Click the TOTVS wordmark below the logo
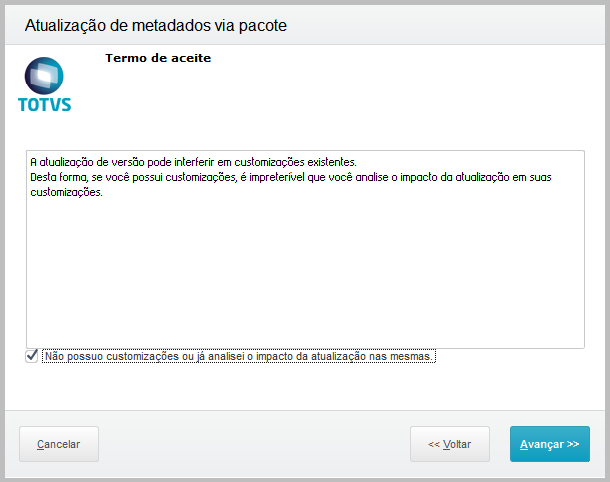The width and height of the screenshot is (610, 482). (45, 105)
